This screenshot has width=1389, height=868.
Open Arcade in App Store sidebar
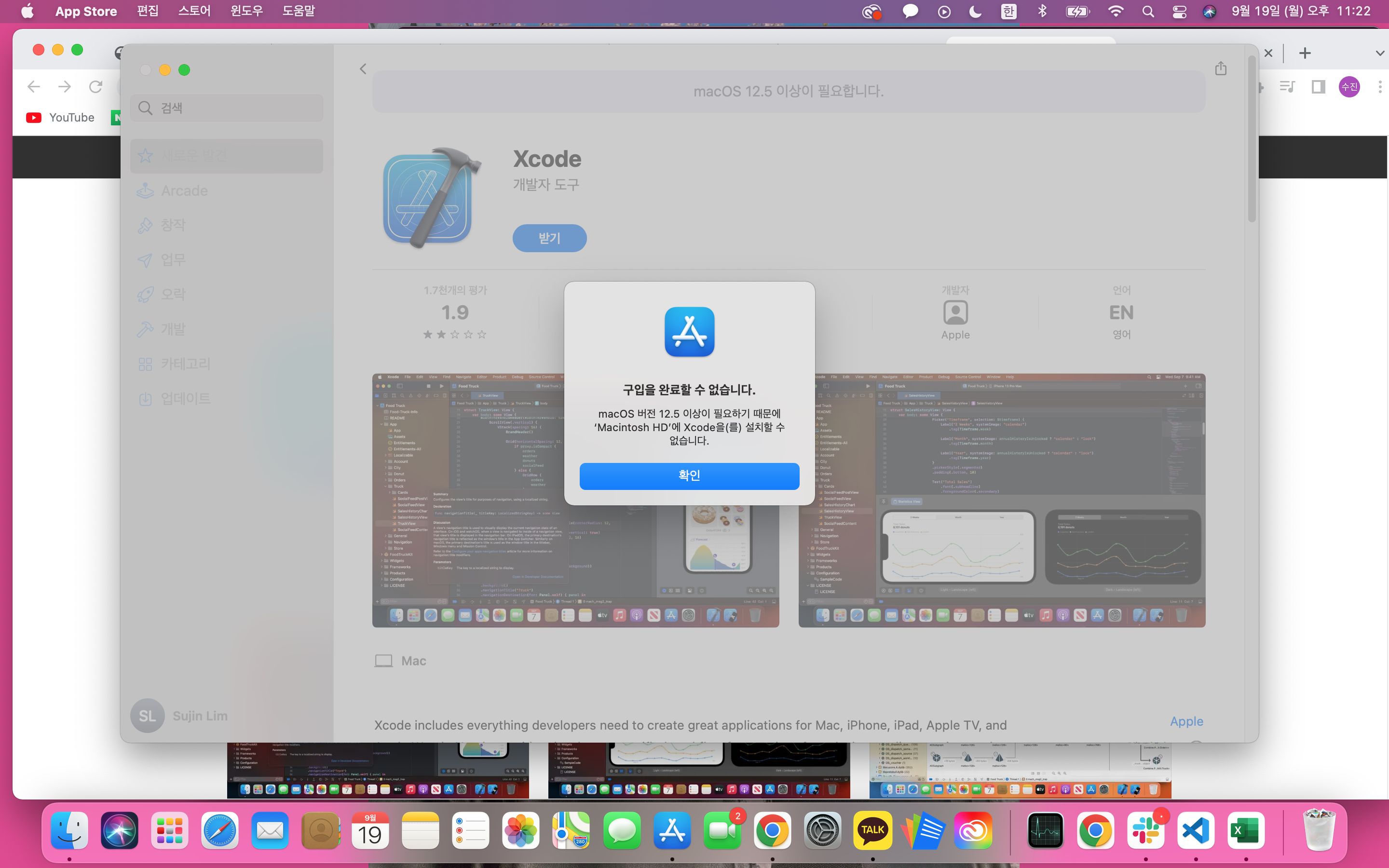184,190
